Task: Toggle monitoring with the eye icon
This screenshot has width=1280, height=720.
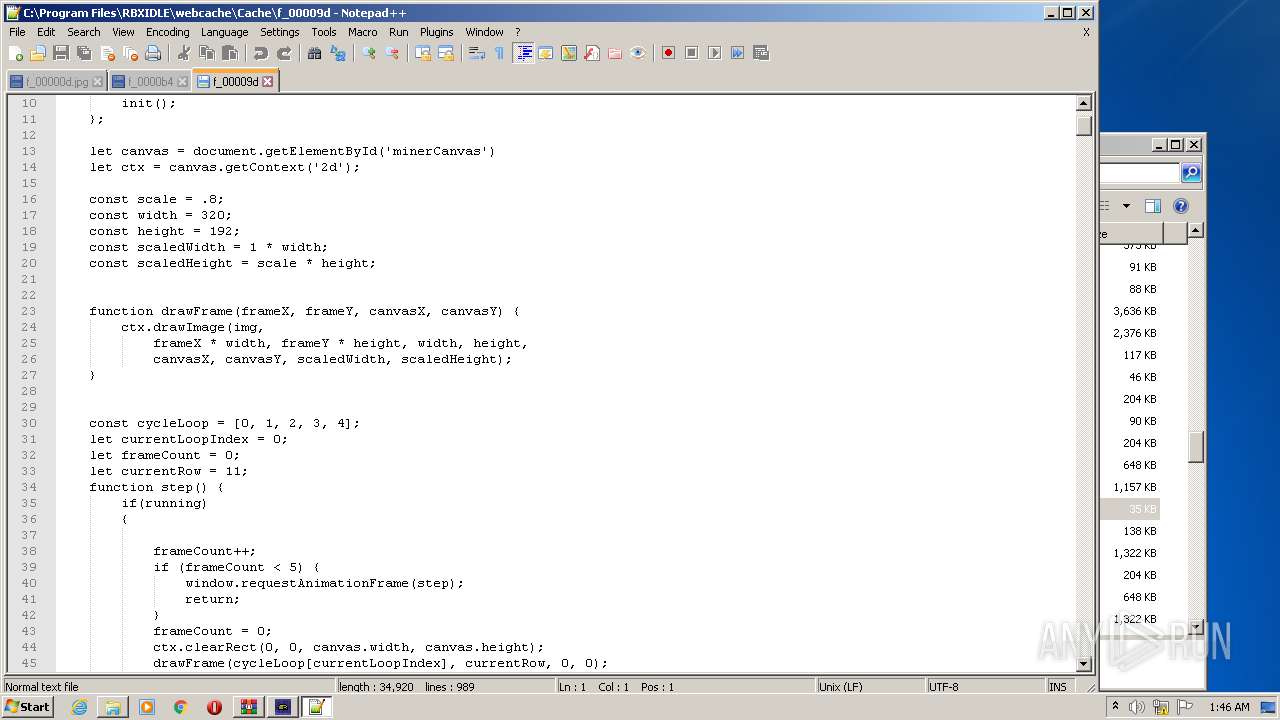Action: tap(637, 53)
